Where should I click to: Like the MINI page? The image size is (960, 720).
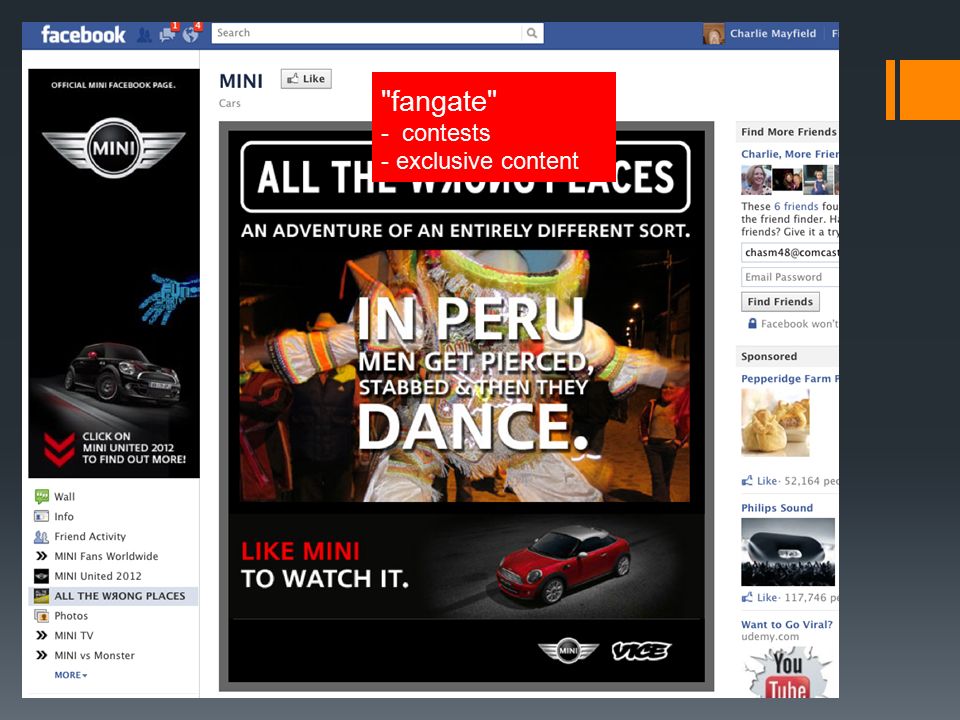(x=306, y=79)
